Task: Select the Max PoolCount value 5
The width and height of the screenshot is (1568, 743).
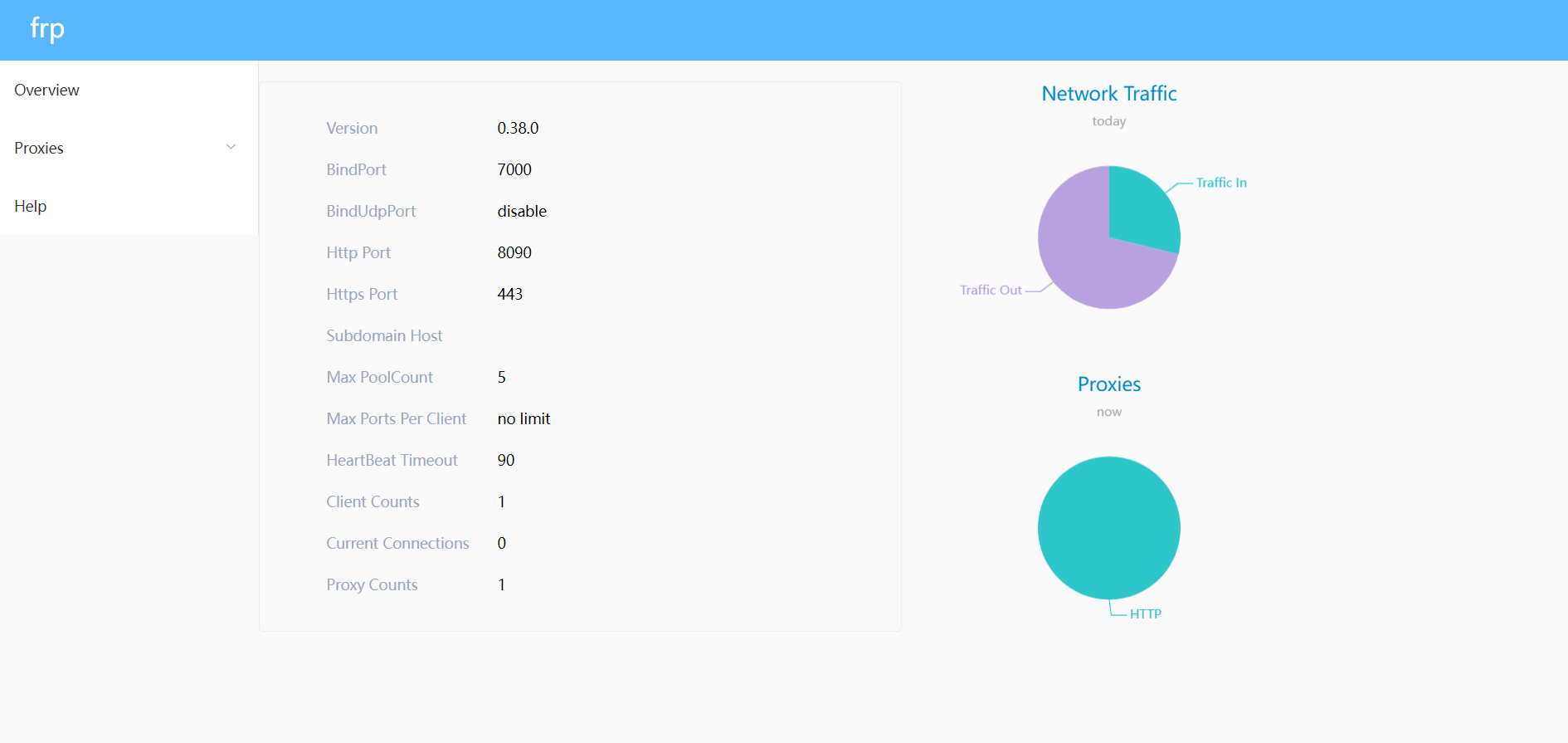Action: pos(501,377)
